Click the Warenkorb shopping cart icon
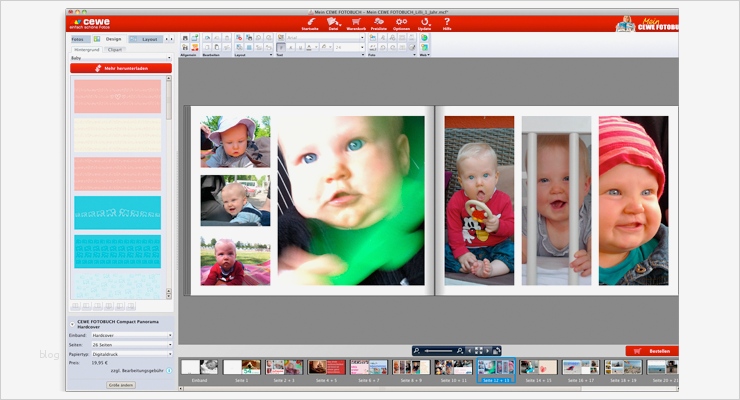740x400 pixels. [x=356, y=21]
